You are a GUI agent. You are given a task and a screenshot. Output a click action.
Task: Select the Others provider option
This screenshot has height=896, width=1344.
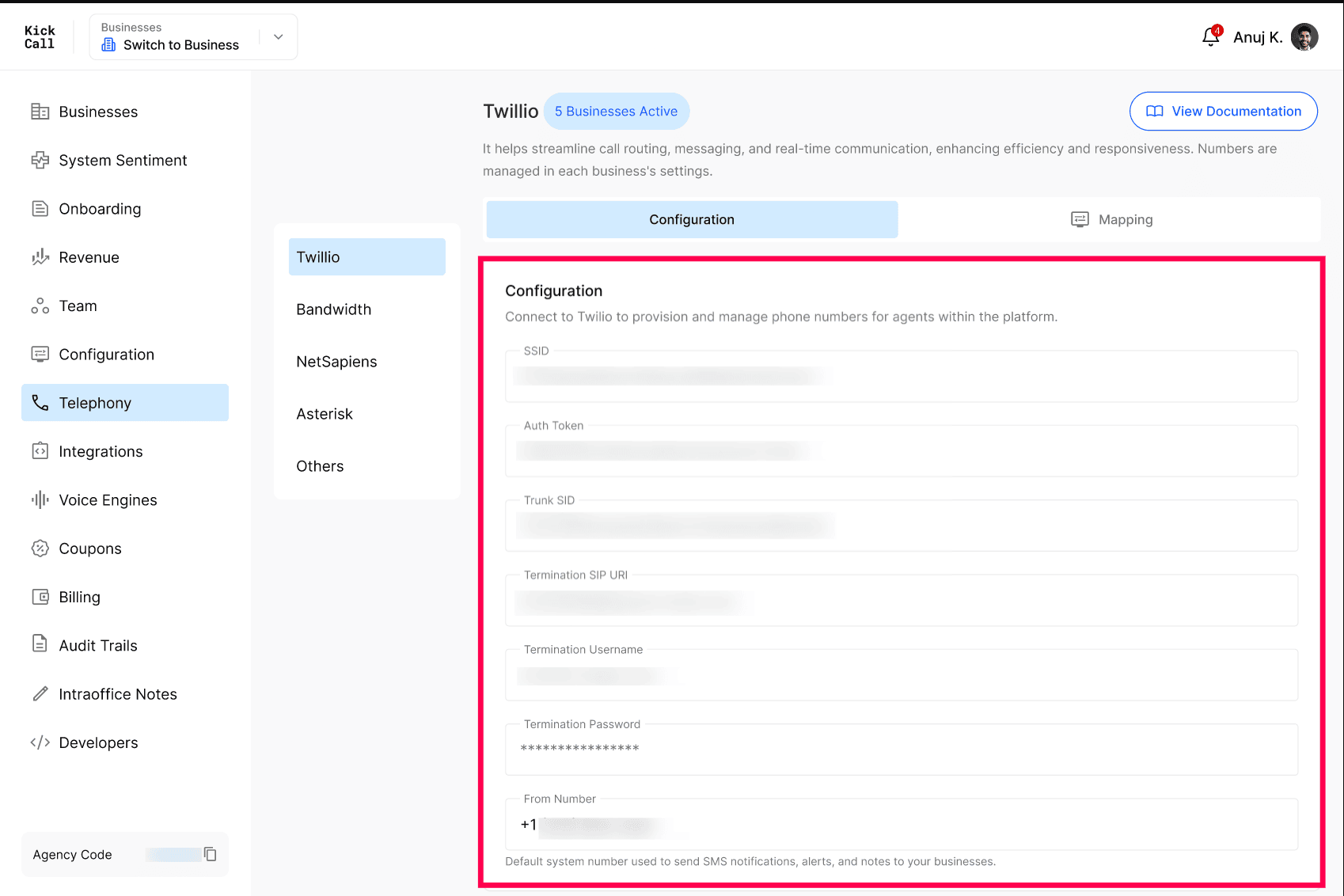[x=367, y=466]
